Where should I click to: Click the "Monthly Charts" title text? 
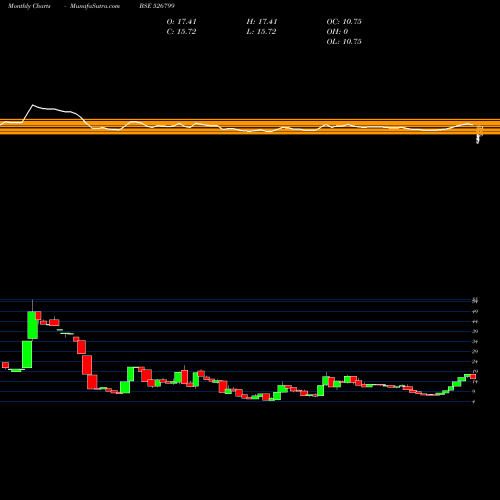29,6
